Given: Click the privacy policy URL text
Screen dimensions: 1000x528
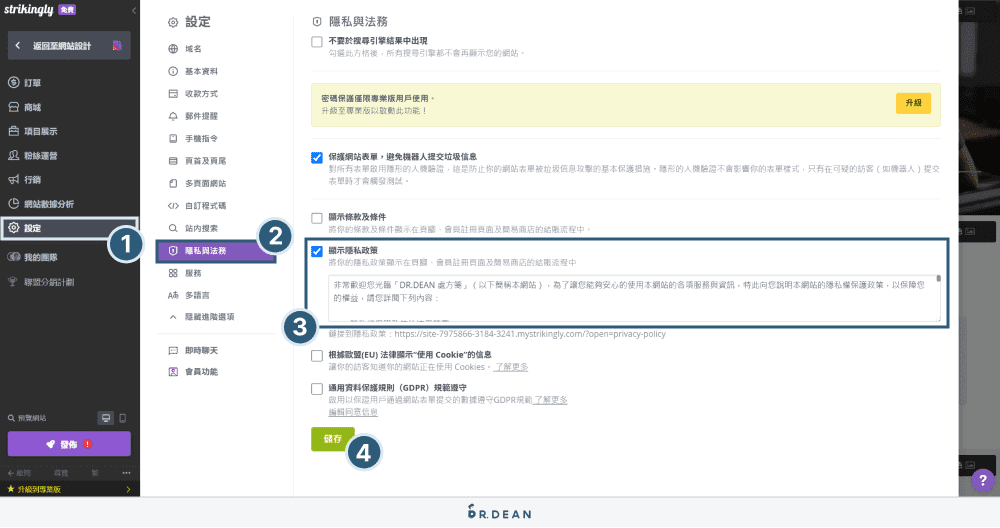Looking at the screenshot, I should (x=530, y=334).
